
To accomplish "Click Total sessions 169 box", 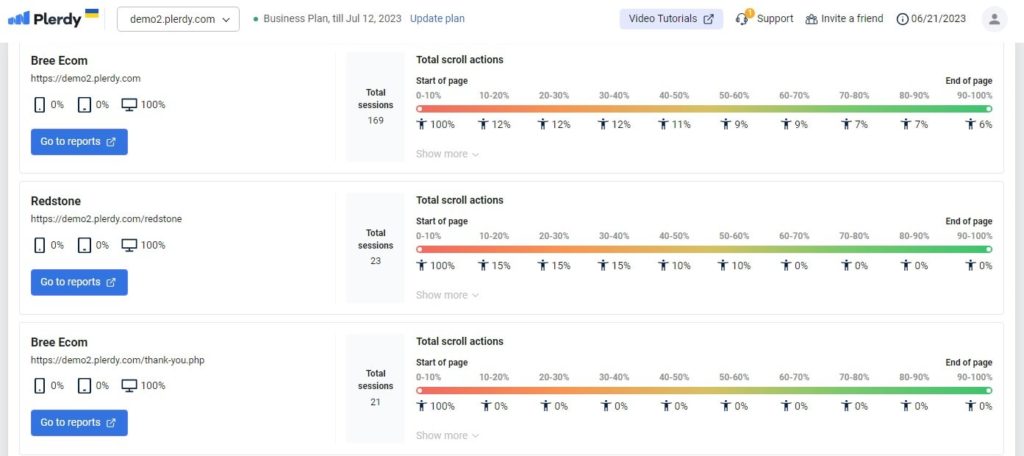I will (x=376, y=106).
